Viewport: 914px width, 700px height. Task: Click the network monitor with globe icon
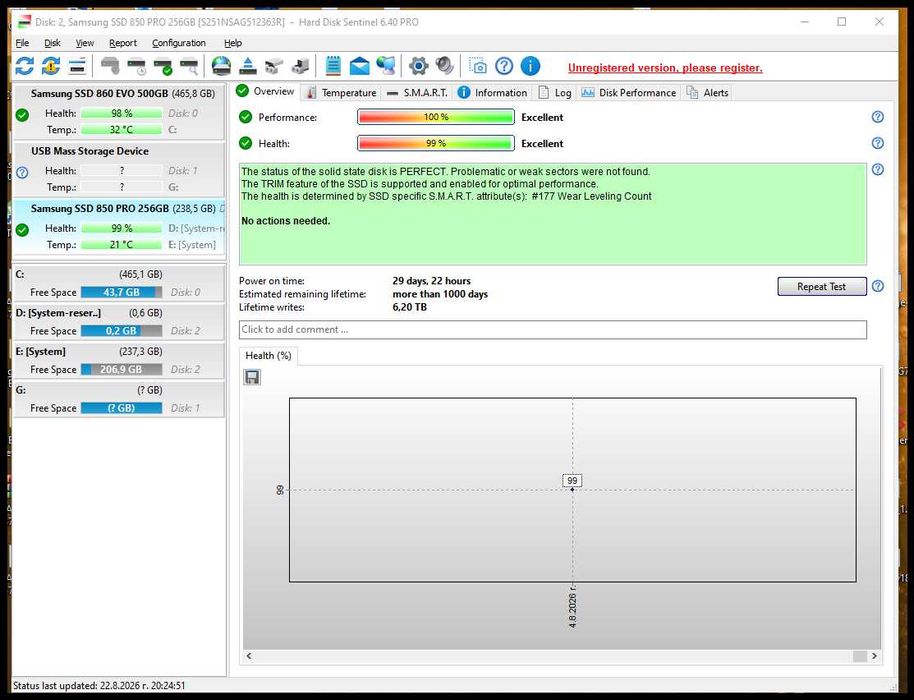[385, 66]
